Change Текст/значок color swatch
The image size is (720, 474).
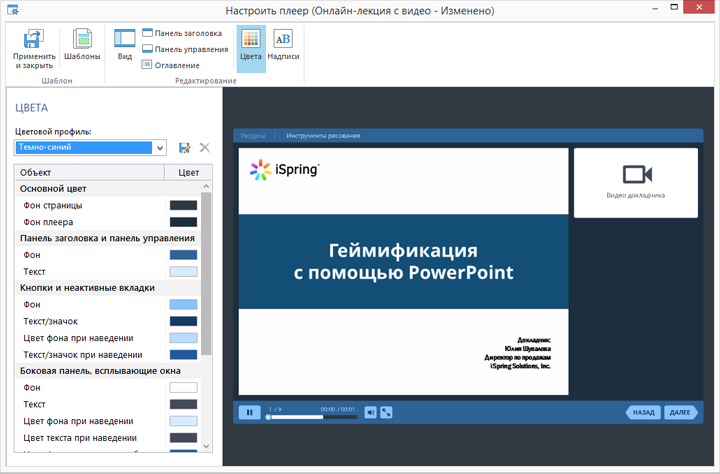coord(183,321)
